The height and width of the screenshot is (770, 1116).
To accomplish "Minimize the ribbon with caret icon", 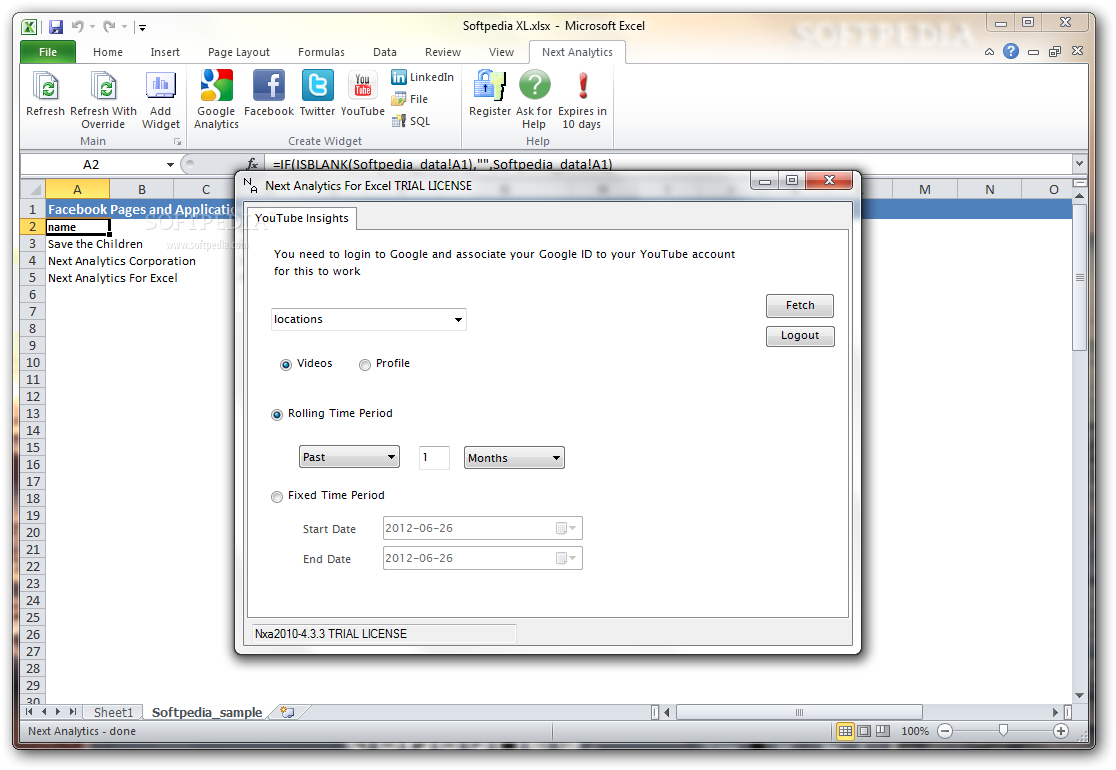I will click(x=989, y=52).
